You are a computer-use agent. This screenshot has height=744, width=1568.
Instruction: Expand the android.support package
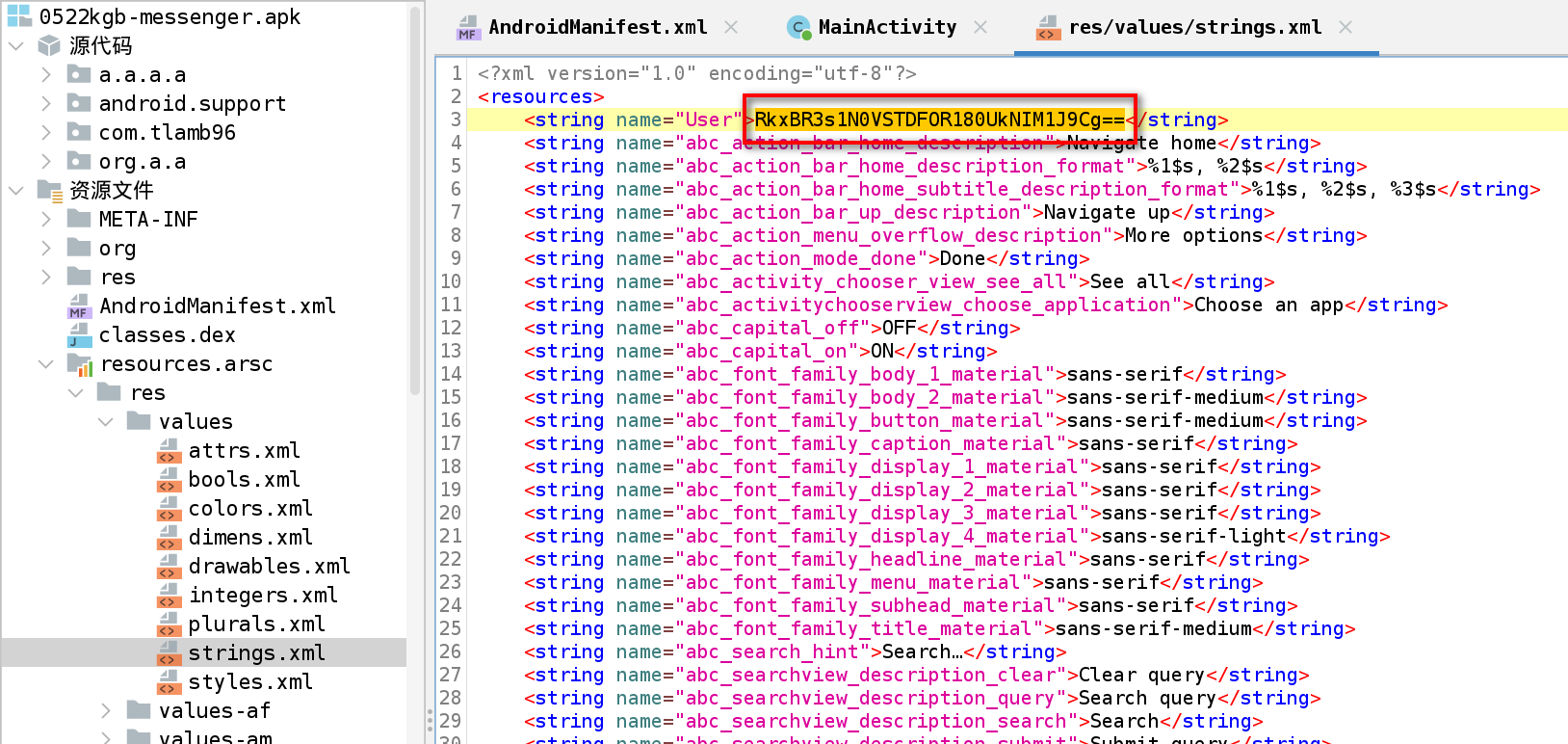click(46, 103)
